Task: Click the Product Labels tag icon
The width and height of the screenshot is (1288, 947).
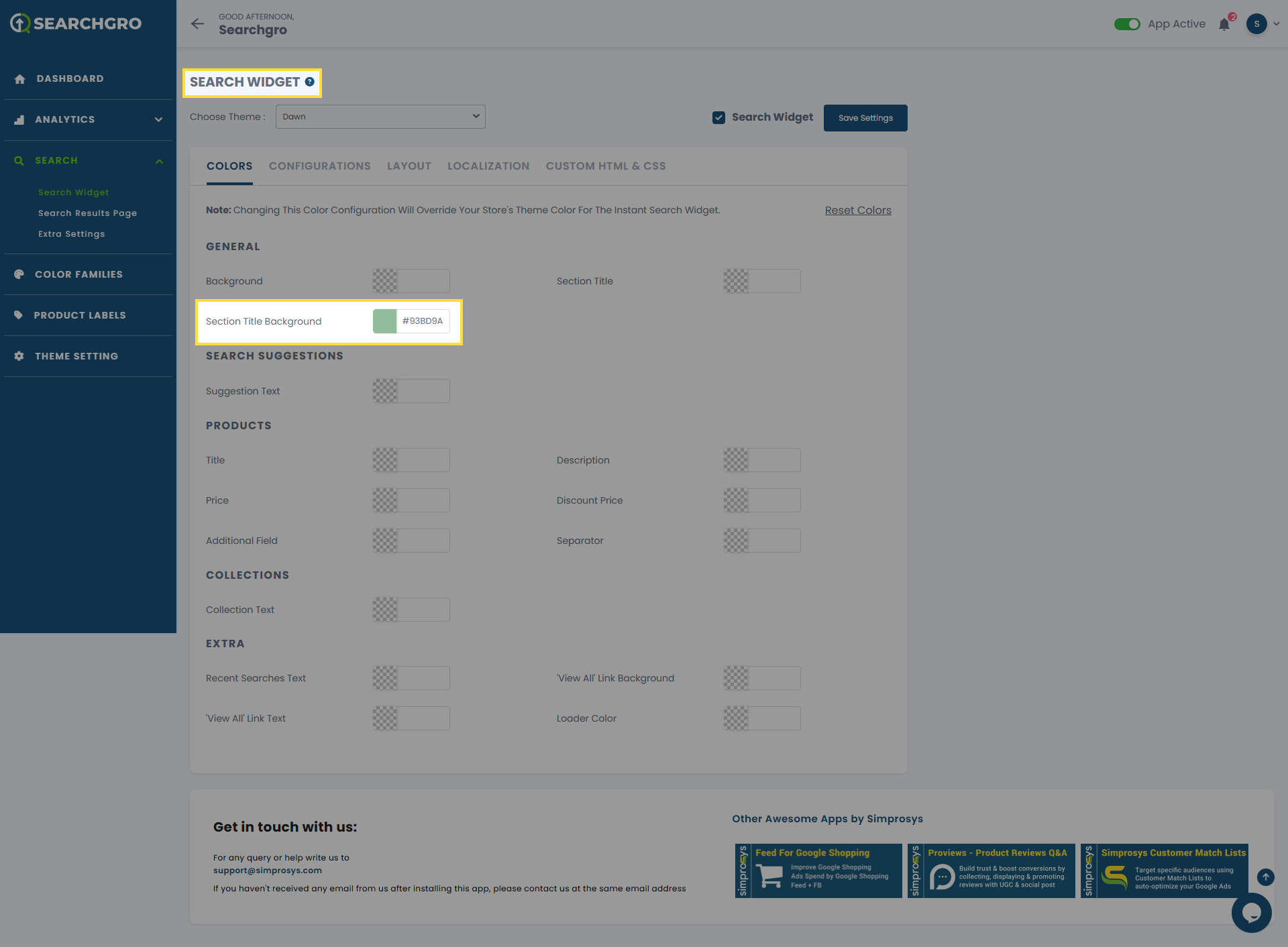Action: coord(19,315)
